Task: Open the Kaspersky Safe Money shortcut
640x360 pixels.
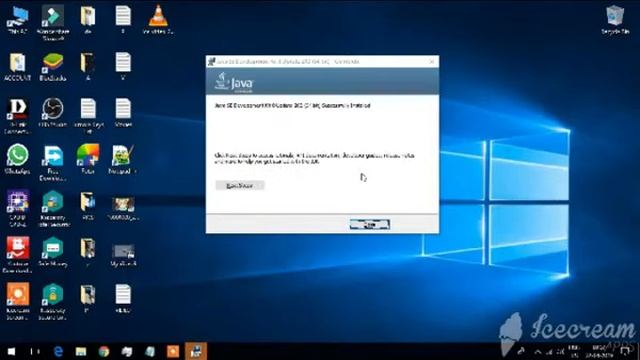Action: [53, 252]
